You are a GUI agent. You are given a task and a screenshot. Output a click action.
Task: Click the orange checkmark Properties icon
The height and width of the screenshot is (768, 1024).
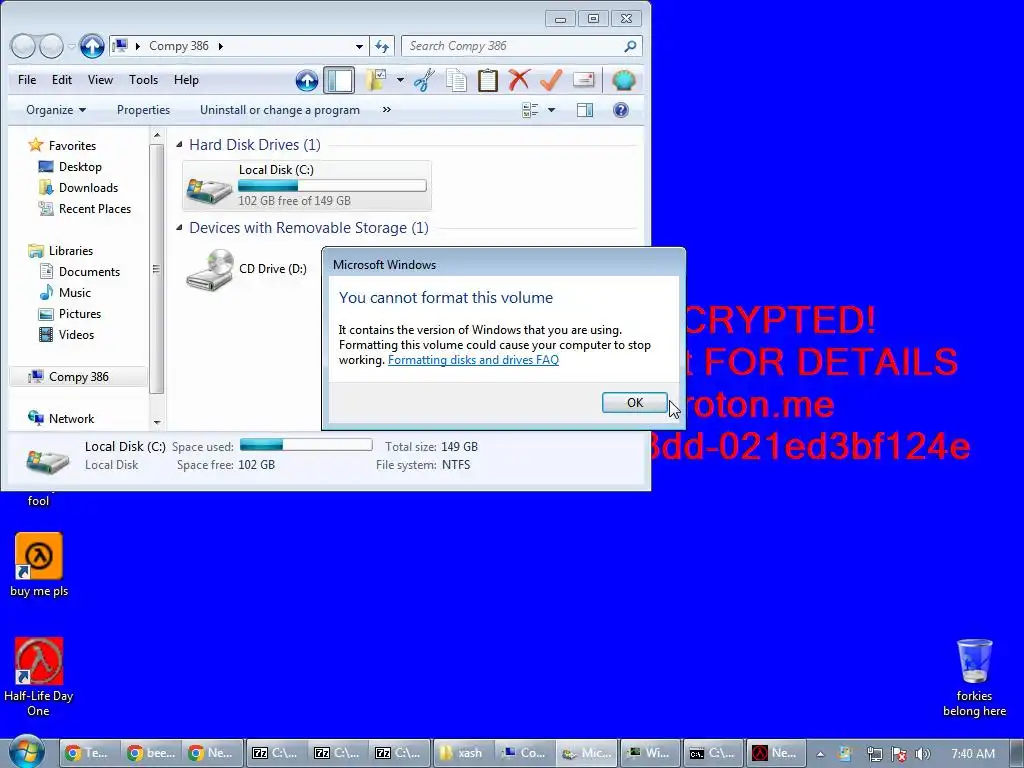(551, 80)
